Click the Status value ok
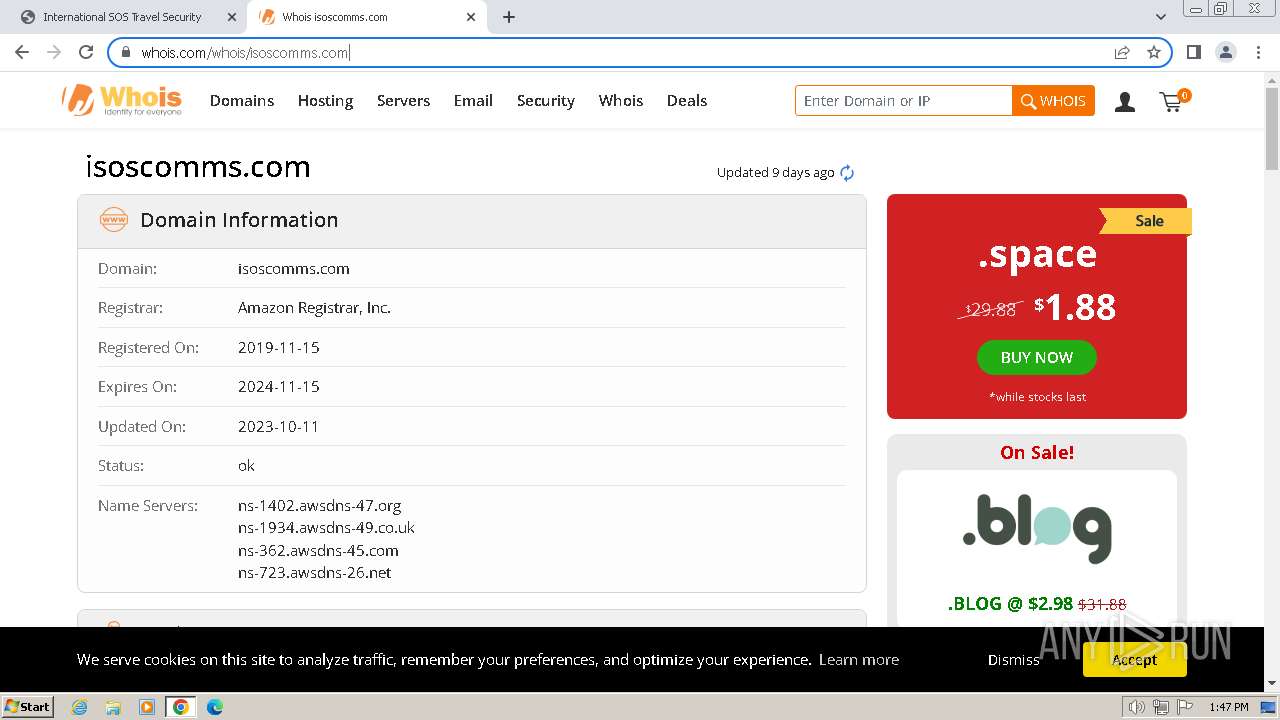Screen dimensions: 1280x720 coord(246,466)
